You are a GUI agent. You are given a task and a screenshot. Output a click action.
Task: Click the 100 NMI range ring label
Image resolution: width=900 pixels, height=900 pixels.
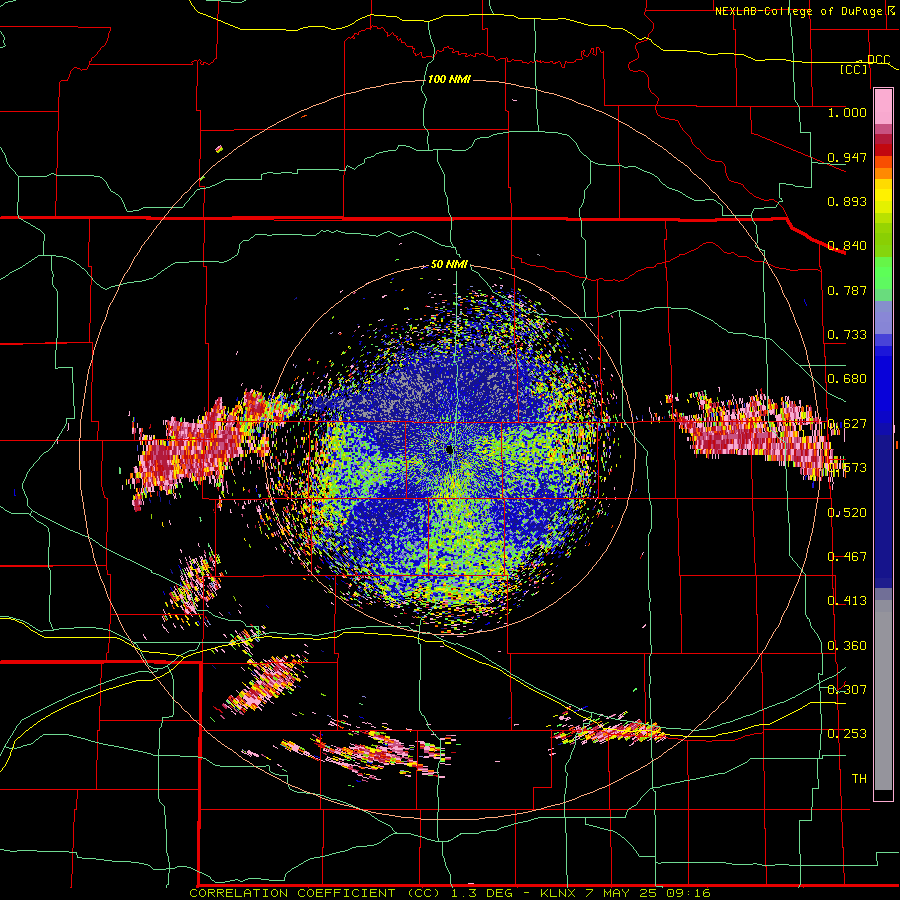pyautogui.click(x=449, y=79)
